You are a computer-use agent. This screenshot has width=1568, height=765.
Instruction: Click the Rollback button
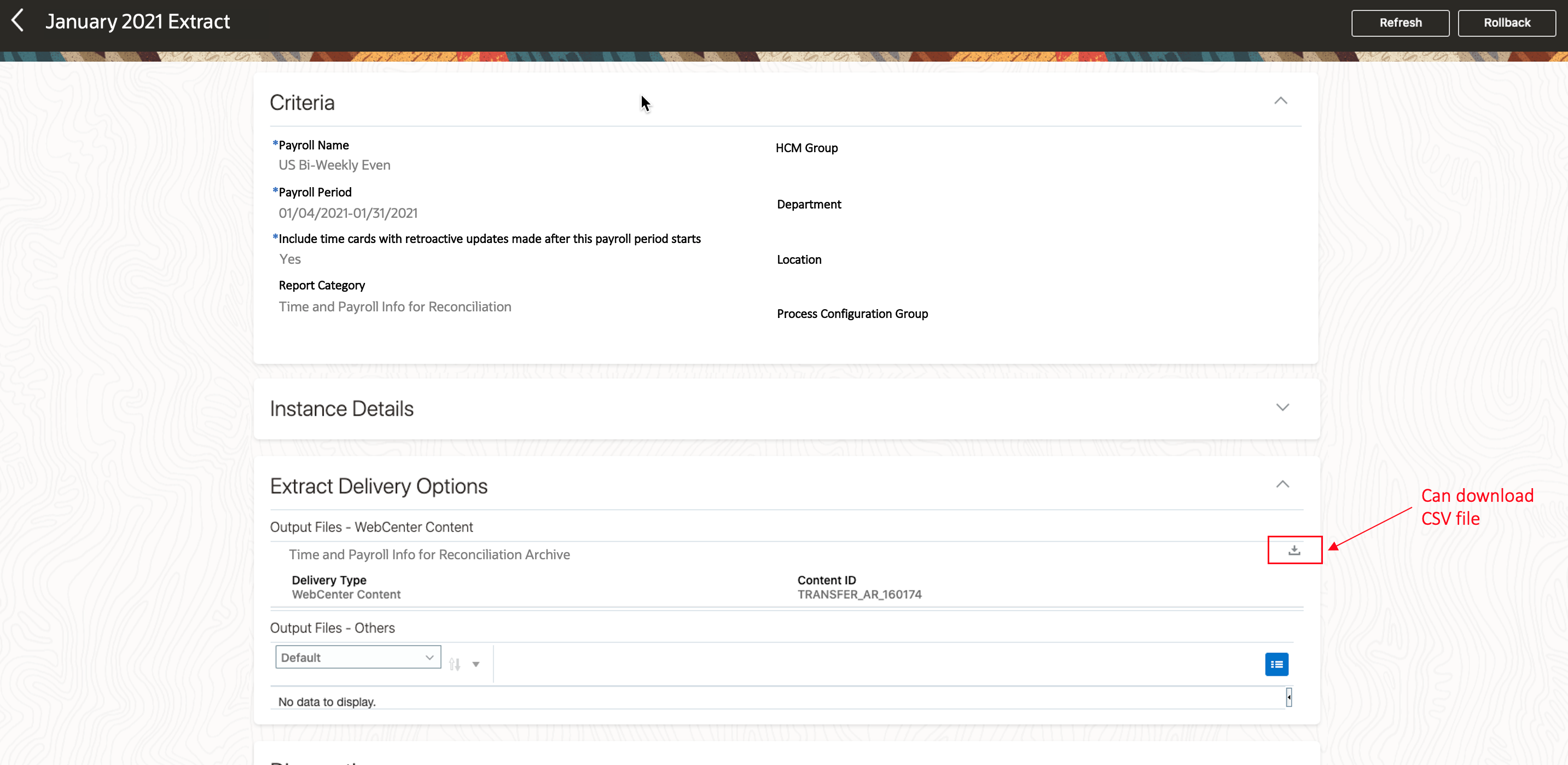click(1507, 22)
